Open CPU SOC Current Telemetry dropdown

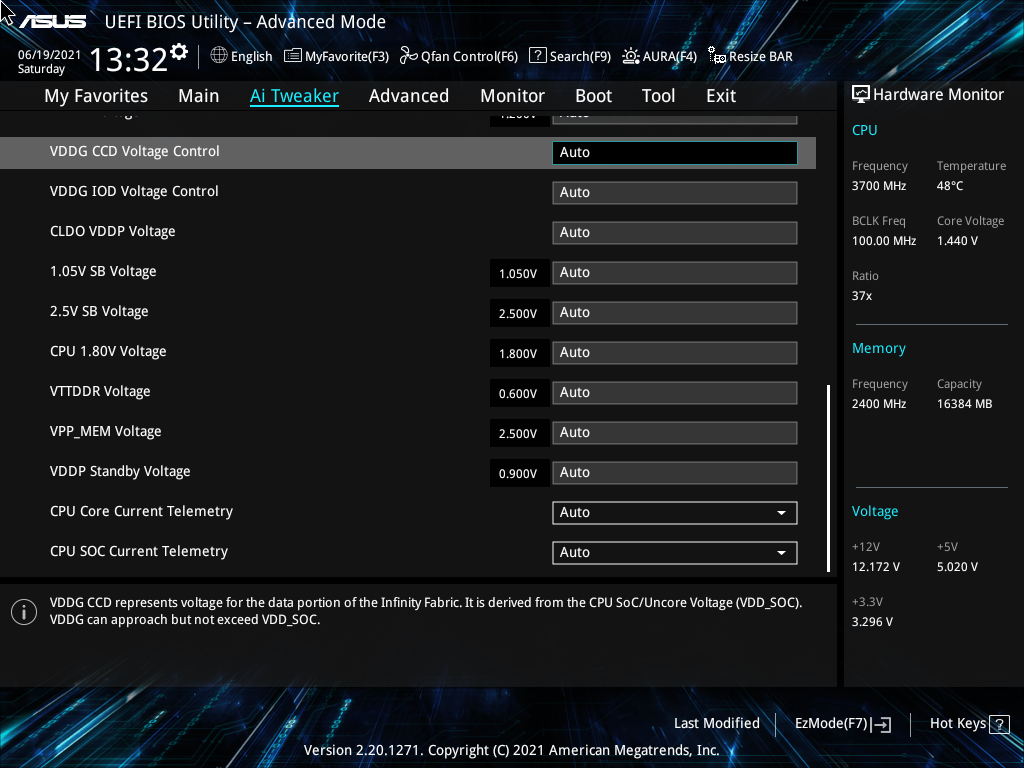click(674, 552)
